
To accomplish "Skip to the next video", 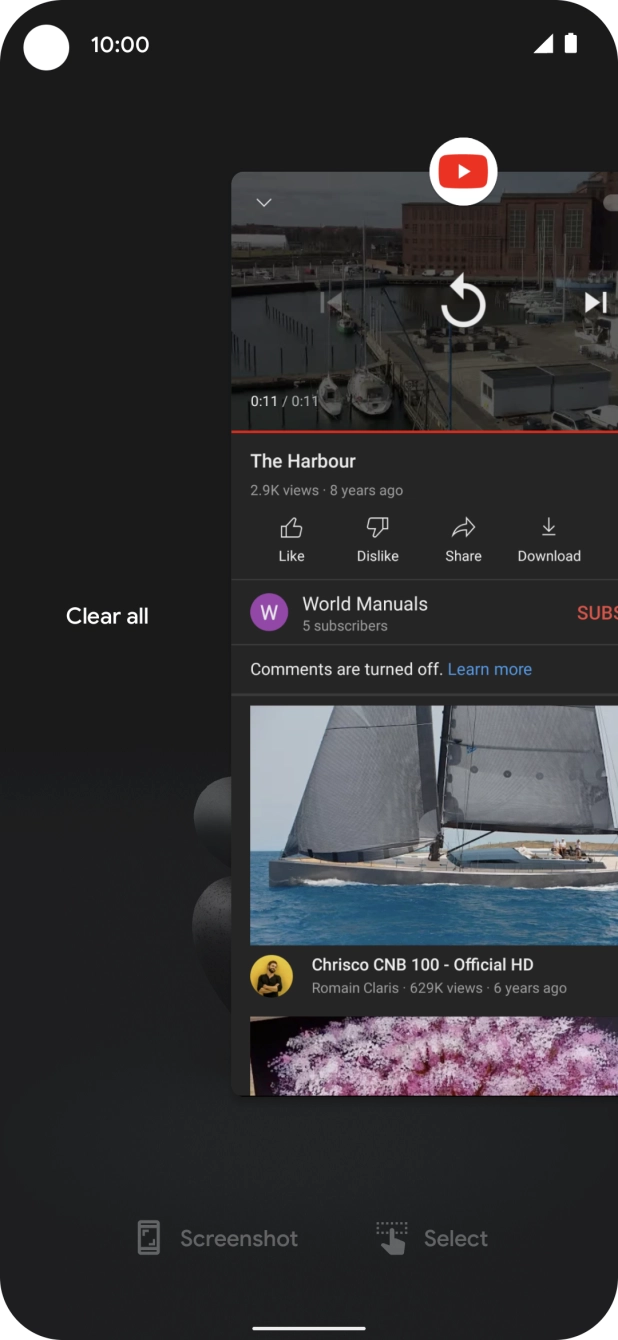I will tap(596, 302).
